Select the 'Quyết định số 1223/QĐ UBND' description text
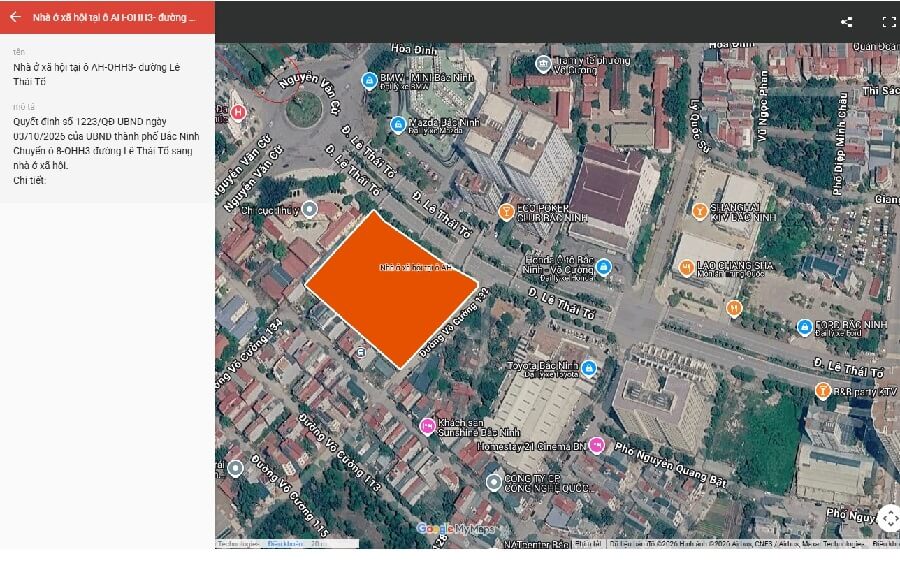Screen dimensions: 900x563 [x=106, y=143]
